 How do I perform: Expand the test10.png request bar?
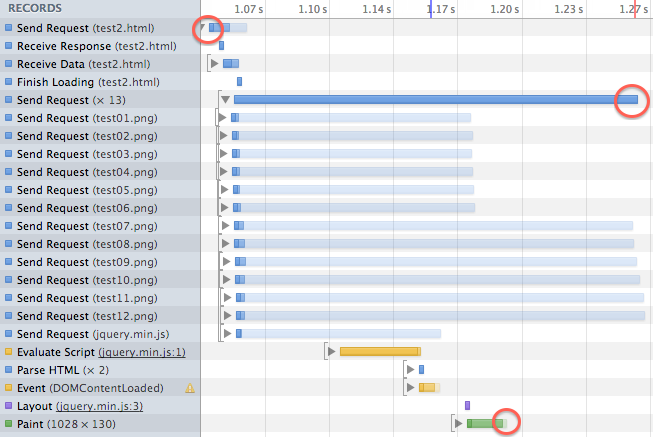point(227,280)
